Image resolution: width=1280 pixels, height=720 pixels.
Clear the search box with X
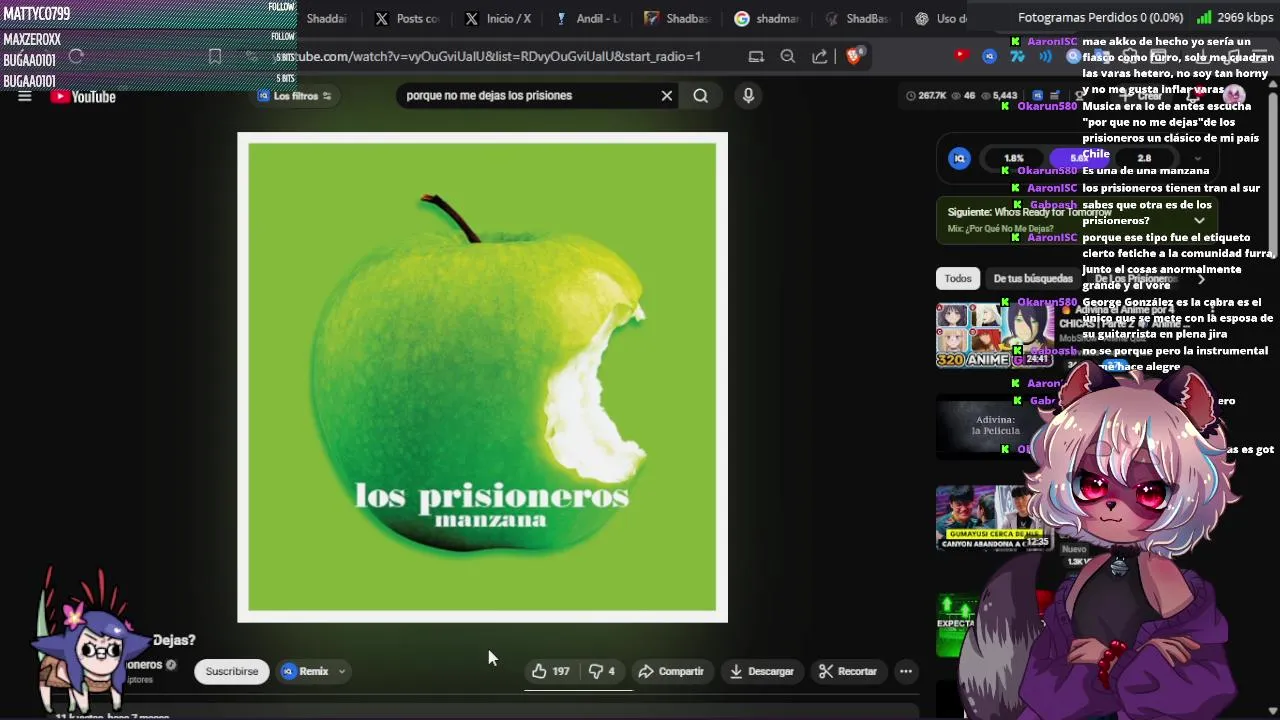667,96
